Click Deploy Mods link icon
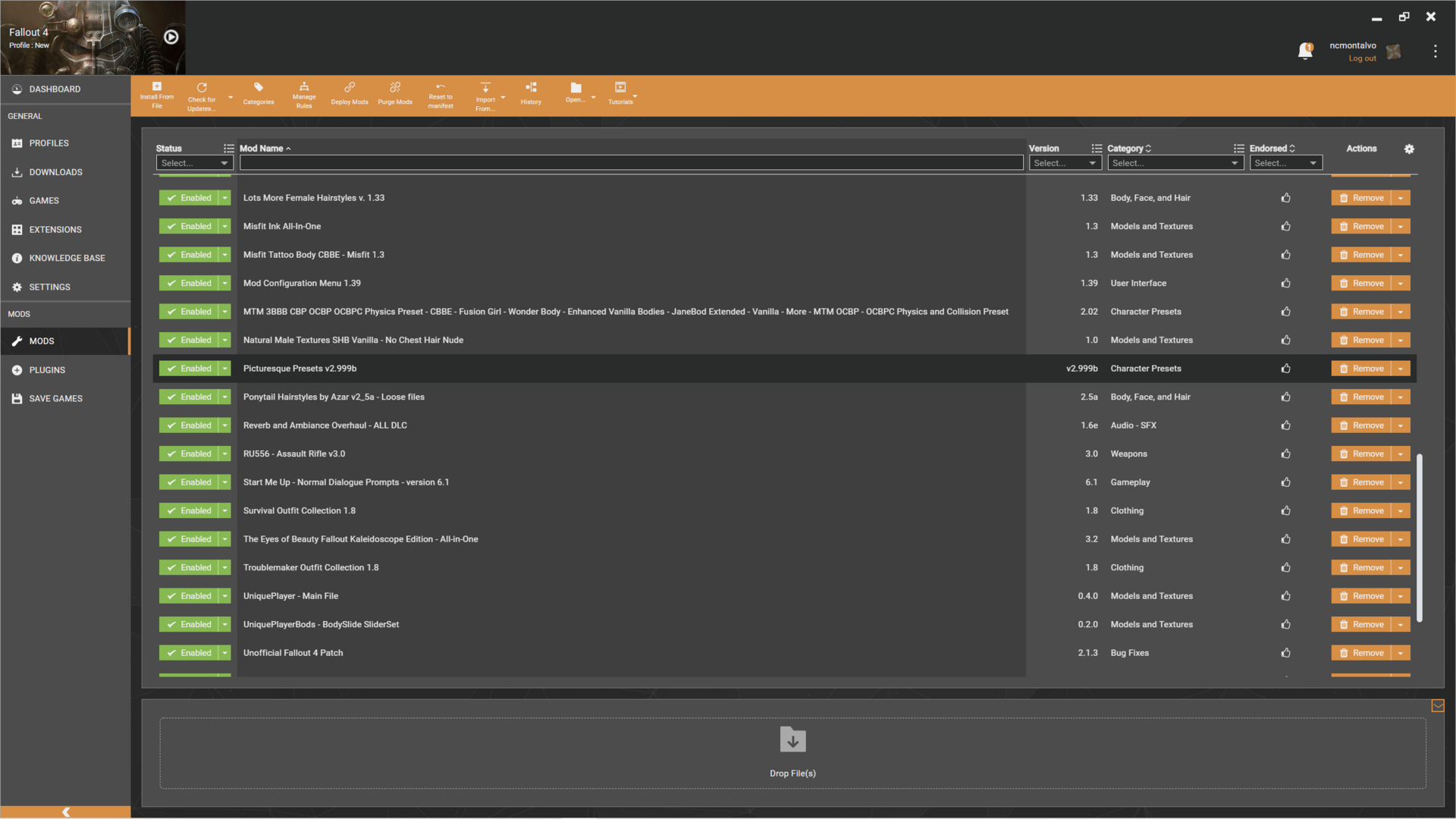Image resolution: width=1456 pixels, height=819 pixels. point(350,87)
